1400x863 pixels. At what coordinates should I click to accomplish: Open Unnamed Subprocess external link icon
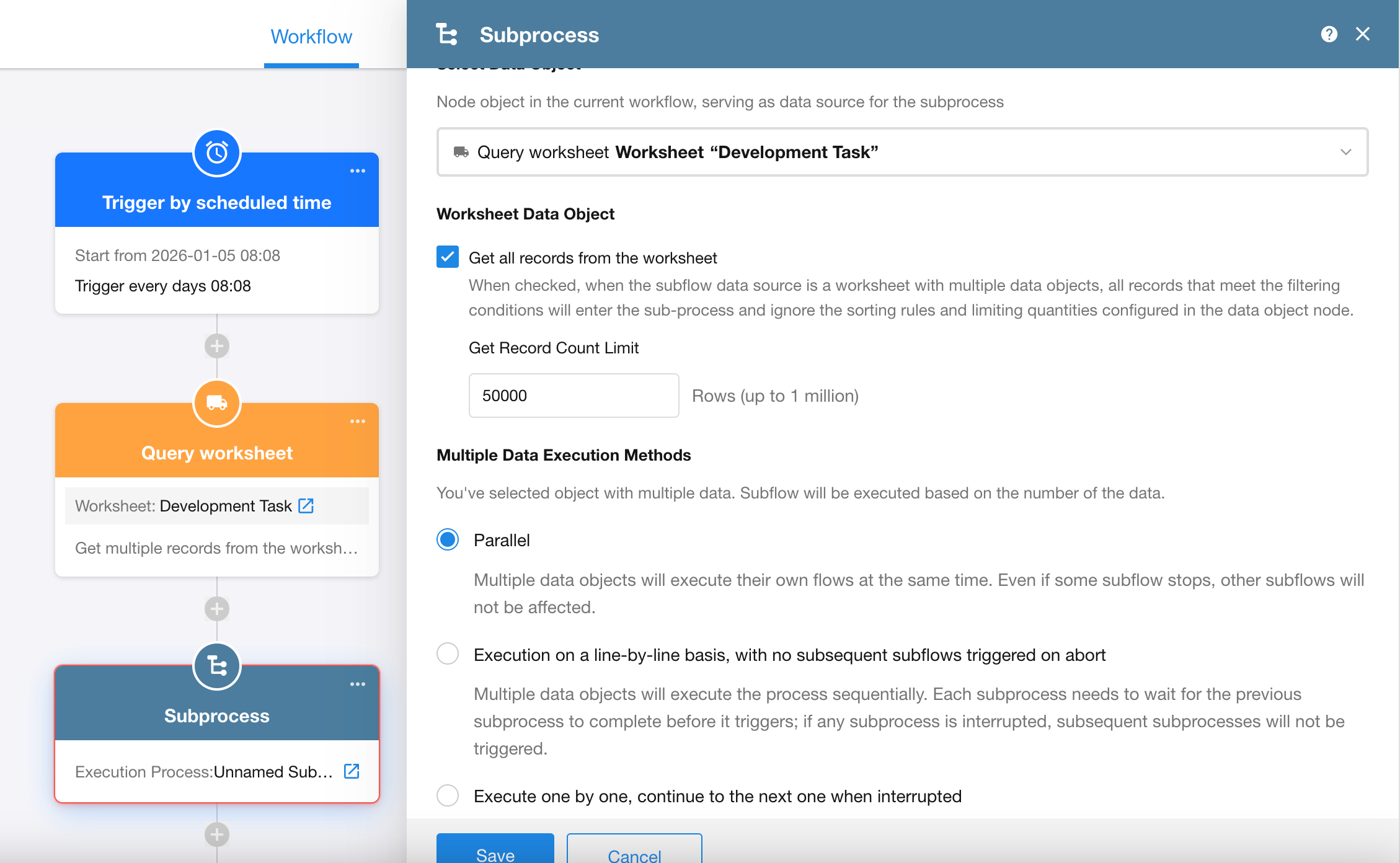coord(352,771)
